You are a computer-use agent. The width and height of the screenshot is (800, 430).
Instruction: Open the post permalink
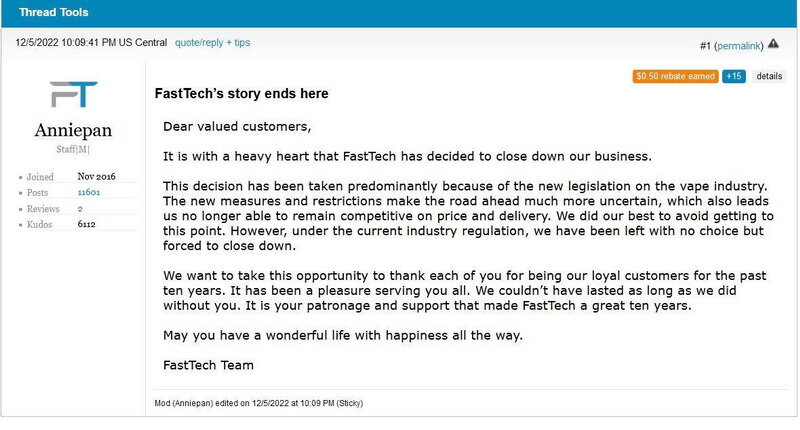740,46
